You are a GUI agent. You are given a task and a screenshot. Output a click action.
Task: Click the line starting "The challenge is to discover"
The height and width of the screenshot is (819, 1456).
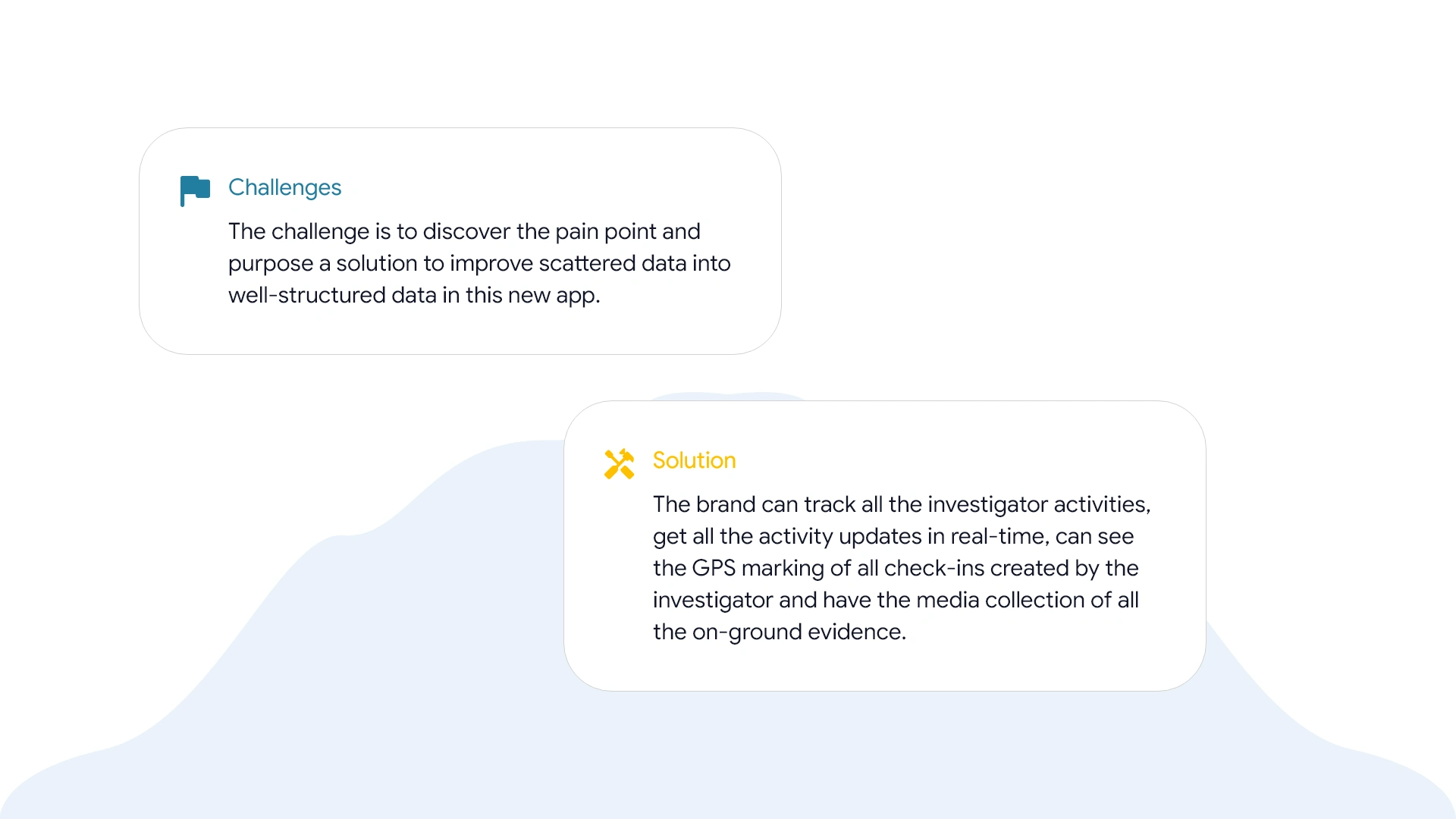464,231
